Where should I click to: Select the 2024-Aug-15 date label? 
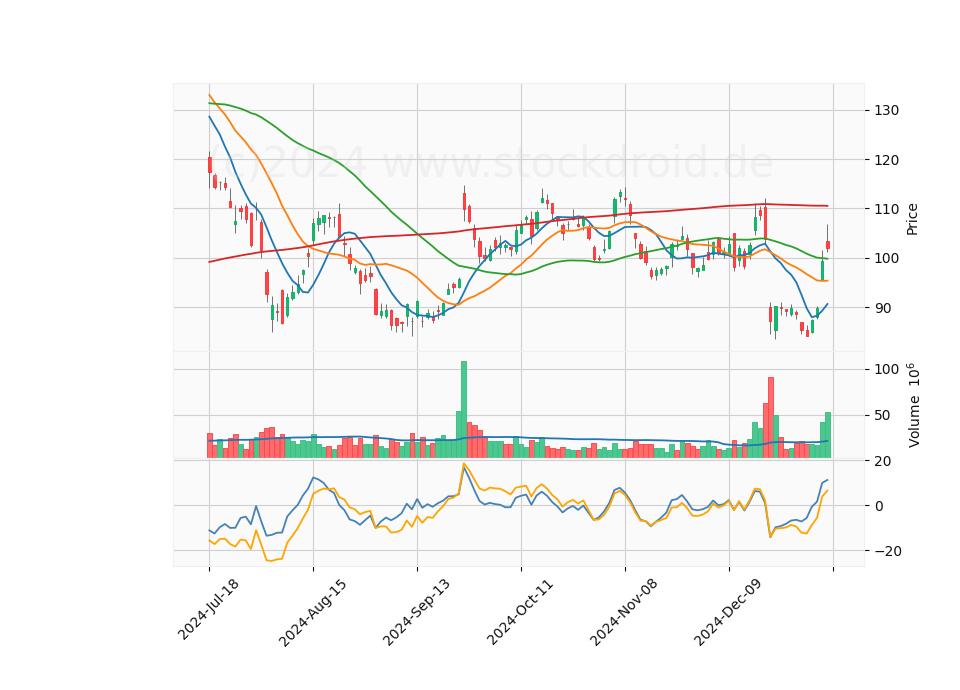pos(312,613)
